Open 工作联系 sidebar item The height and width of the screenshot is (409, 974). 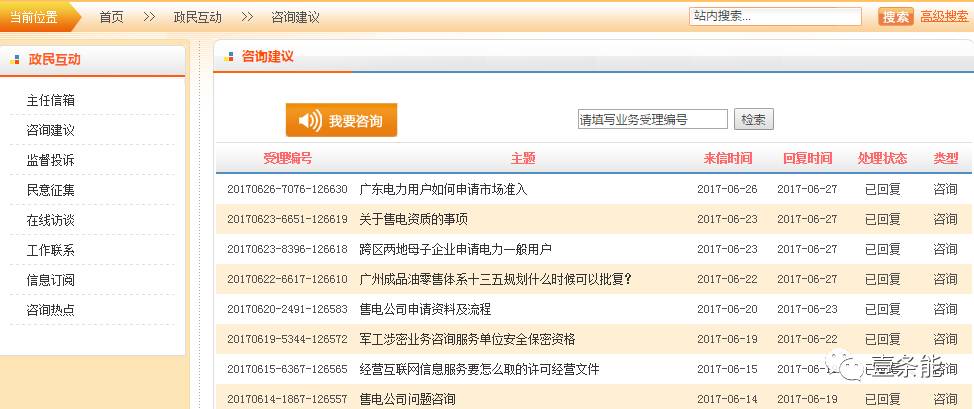[x=51, y=250]
